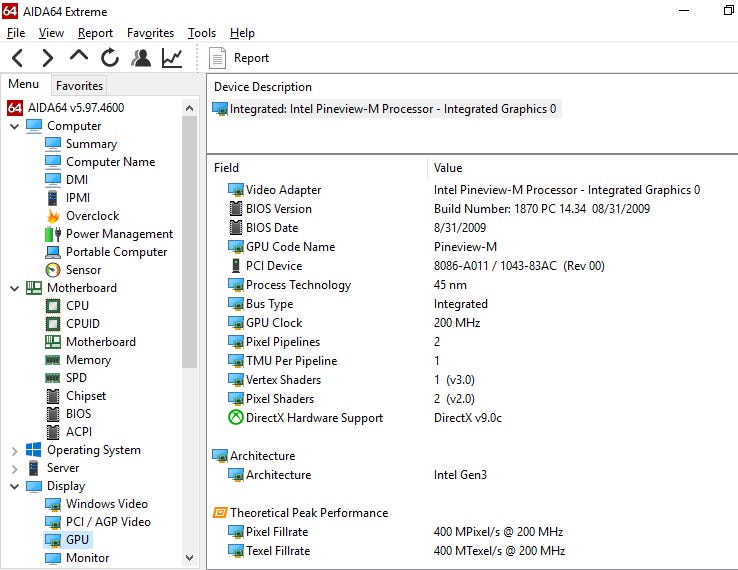This screenshot has width=738, height=570.
Task: Select the IPMI item
Action: point(68,198)
